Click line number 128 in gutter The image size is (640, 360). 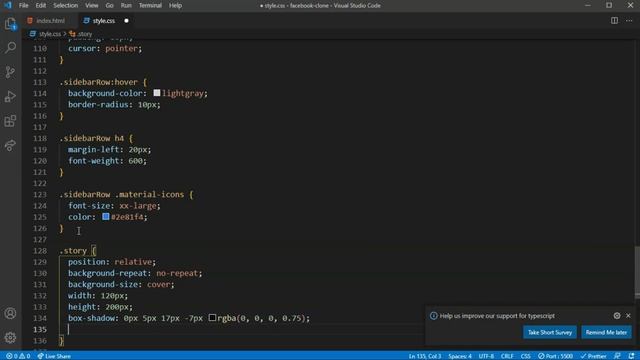[40, 251]
